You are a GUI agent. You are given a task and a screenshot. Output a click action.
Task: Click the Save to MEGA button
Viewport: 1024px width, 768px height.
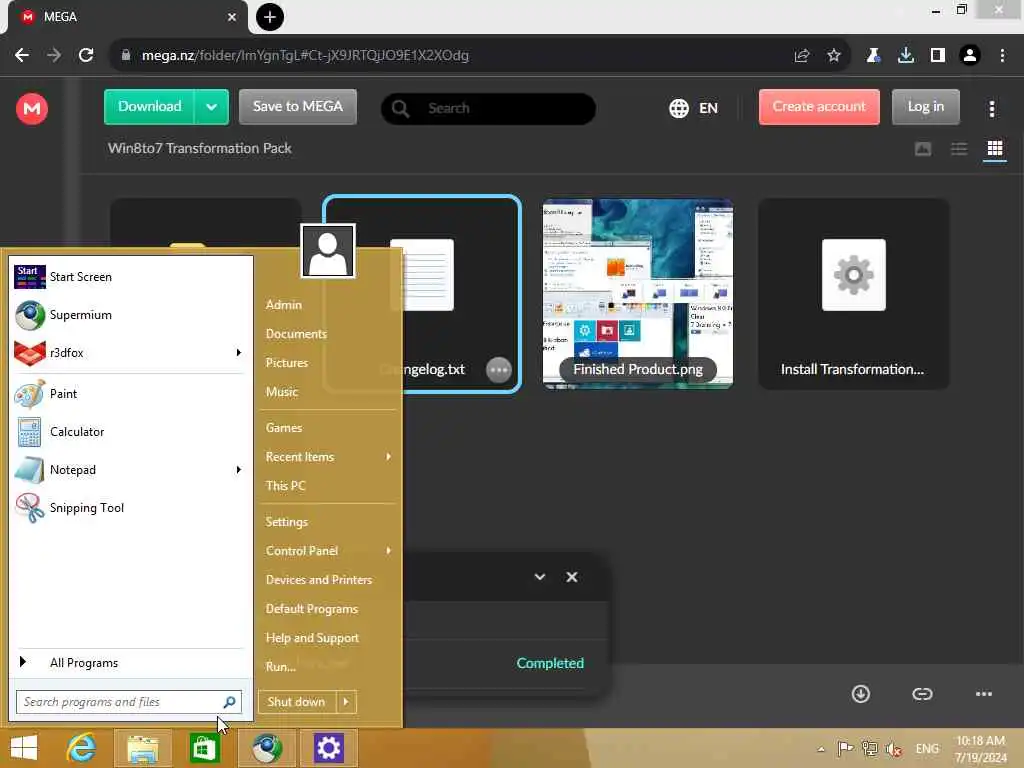(298, 106)
